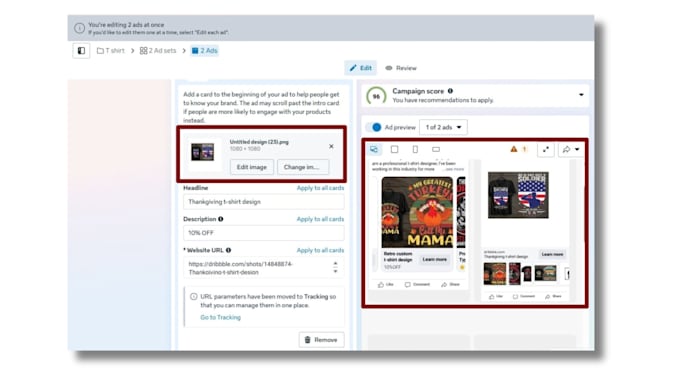The height and width of the screenshot is (383, 680).
Task: Select the landscape format preview icon
Action: (x=436, y=149)
